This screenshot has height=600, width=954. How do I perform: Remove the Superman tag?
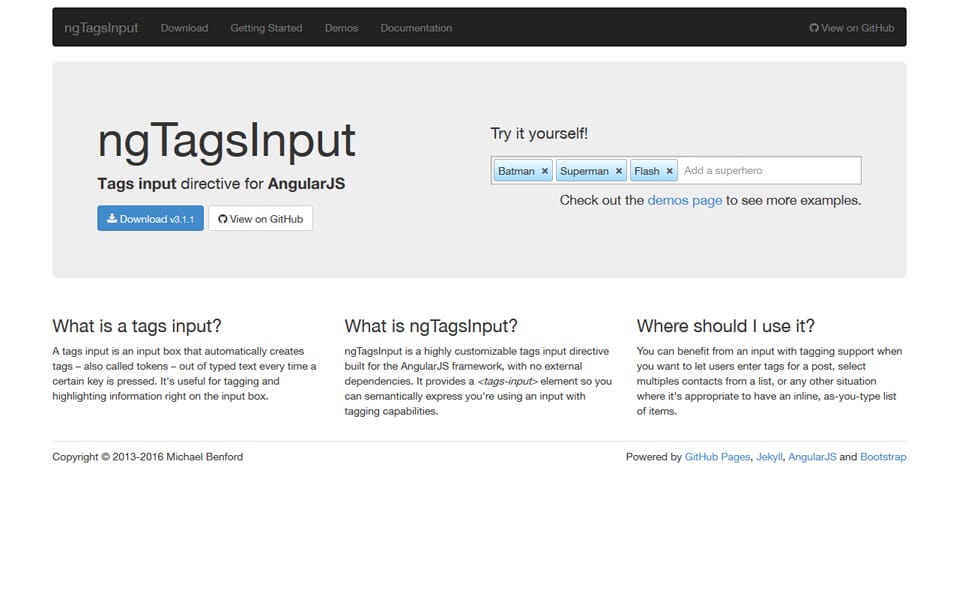click(619, 171)
